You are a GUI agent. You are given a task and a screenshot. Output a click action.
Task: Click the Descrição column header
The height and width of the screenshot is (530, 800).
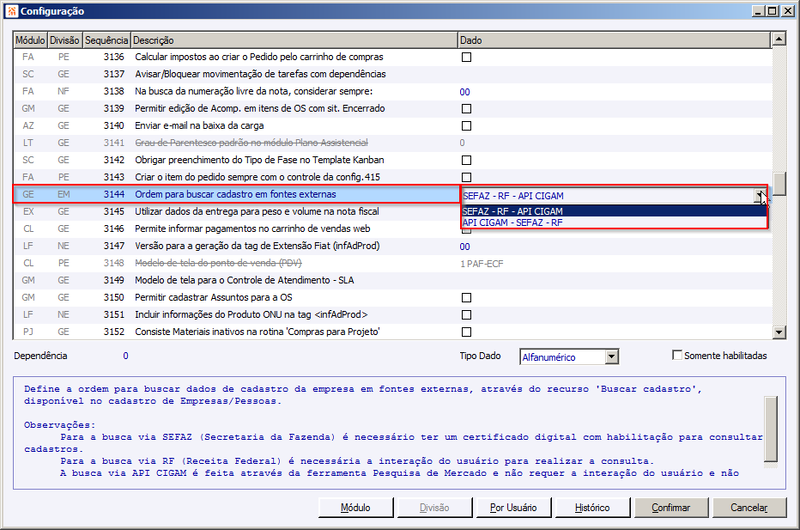click(294, 40)
